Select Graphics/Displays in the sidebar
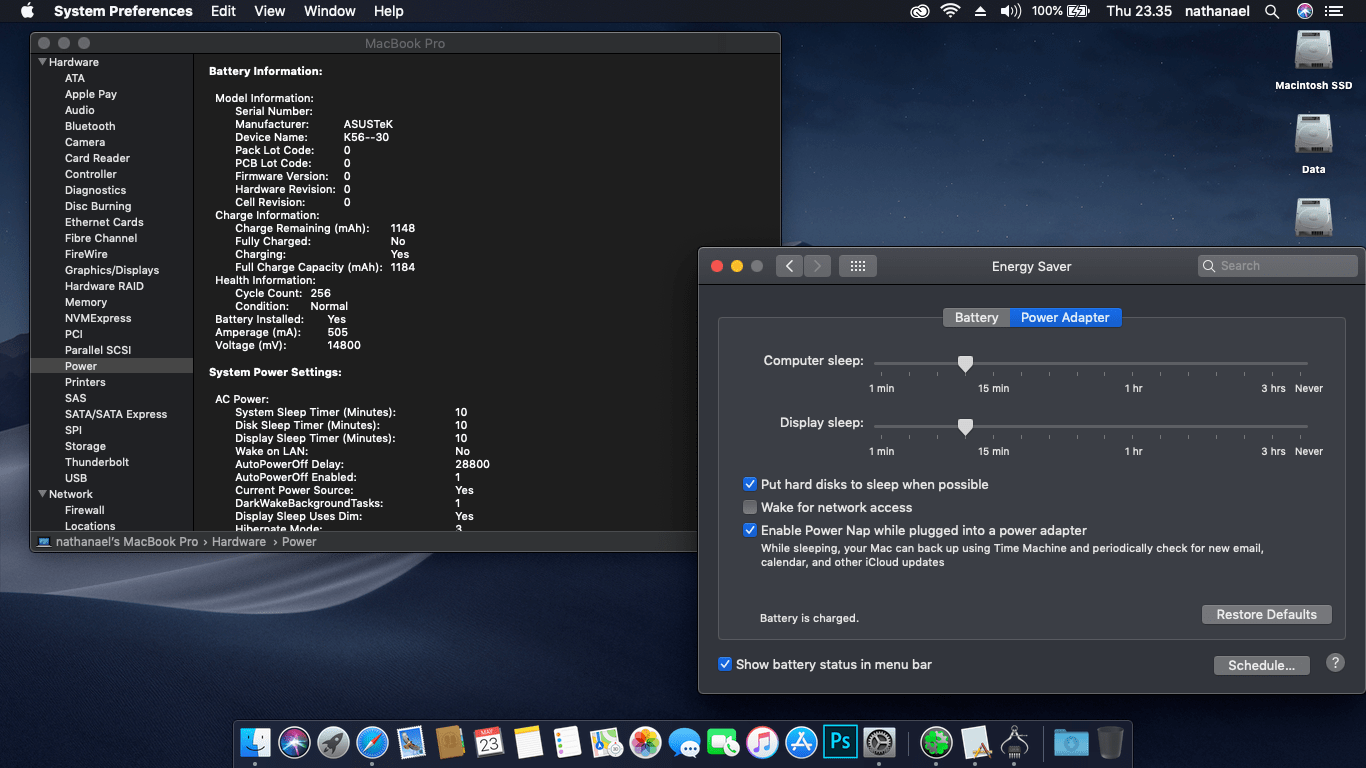The width and height of the screenshot is (1366, 768). (112, 270)
